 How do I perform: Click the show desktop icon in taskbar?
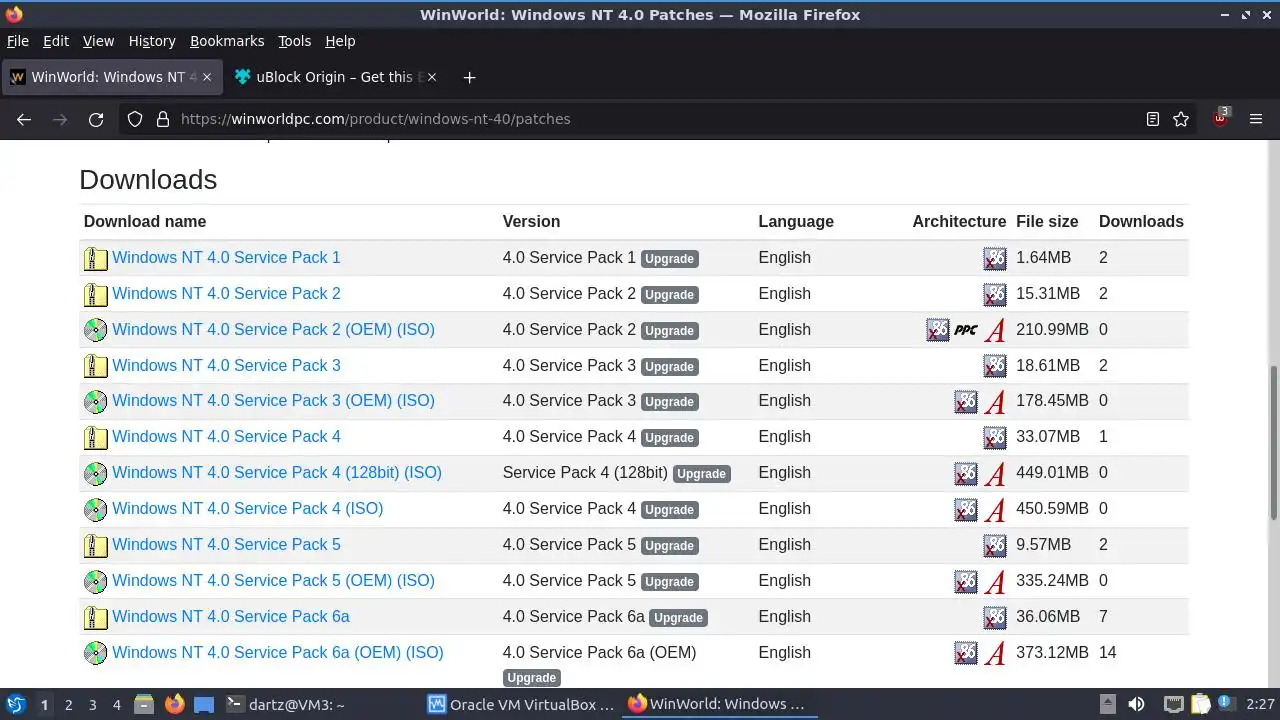[x=204, y=705]
